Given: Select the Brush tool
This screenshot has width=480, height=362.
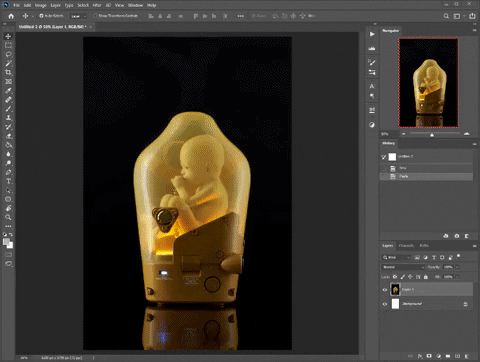Looking at the screenshot, I should click(x=8, y=109).
